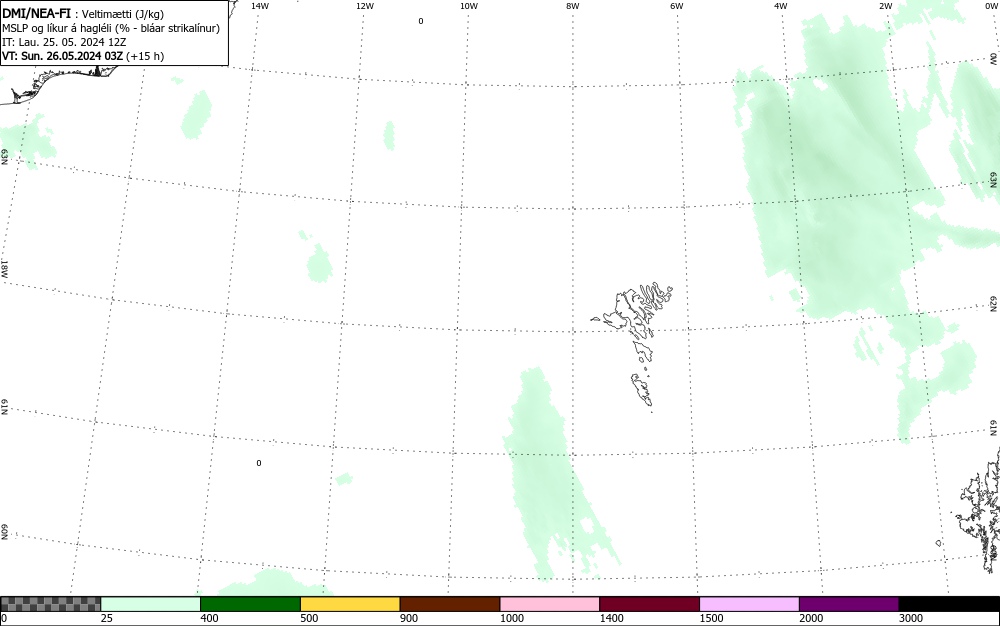Select the maroon 1400–1500 legend swatch

[649, 604]
